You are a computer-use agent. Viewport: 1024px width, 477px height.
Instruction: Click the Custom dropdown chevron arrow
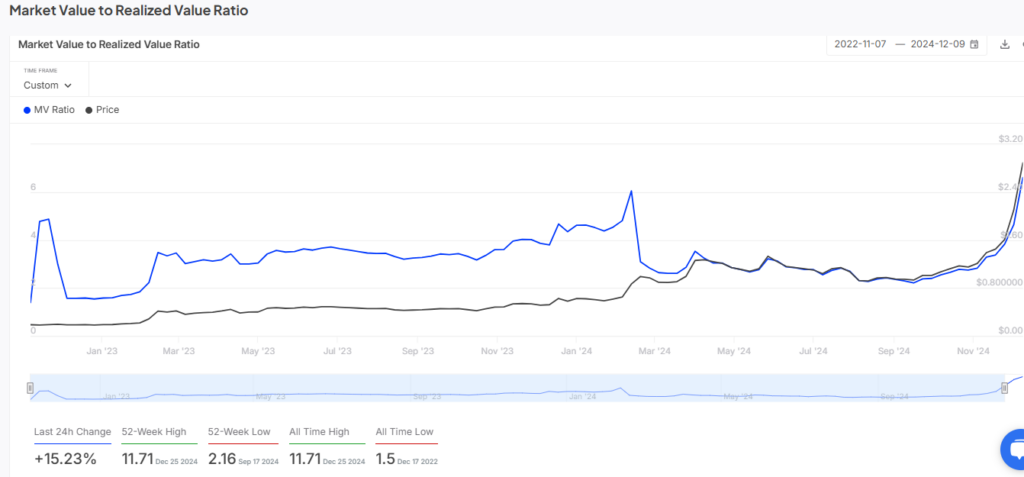68,86
